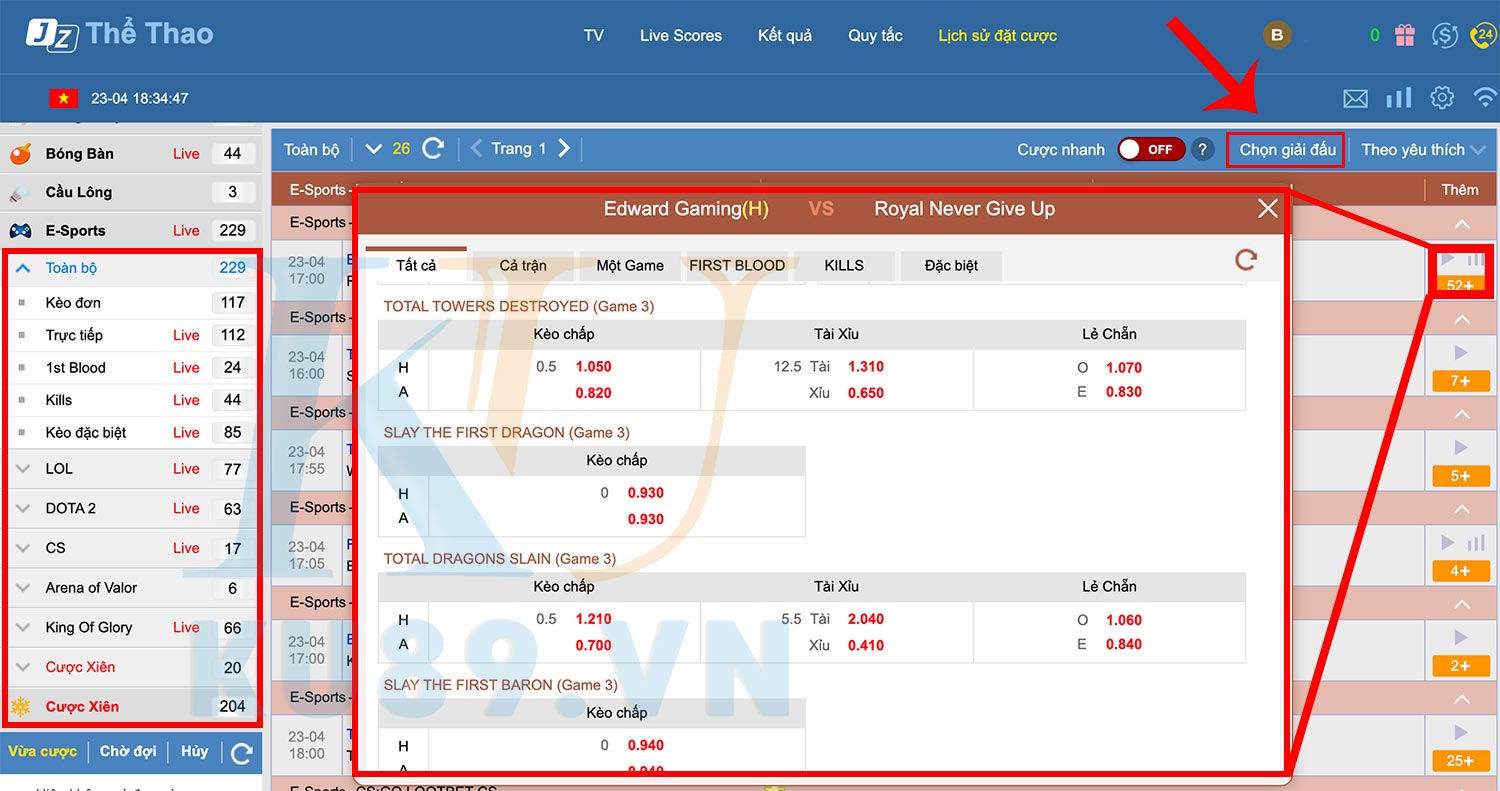The image size is (1500, 791).
Task: Go to the previous page arrow
Action: 477,149
